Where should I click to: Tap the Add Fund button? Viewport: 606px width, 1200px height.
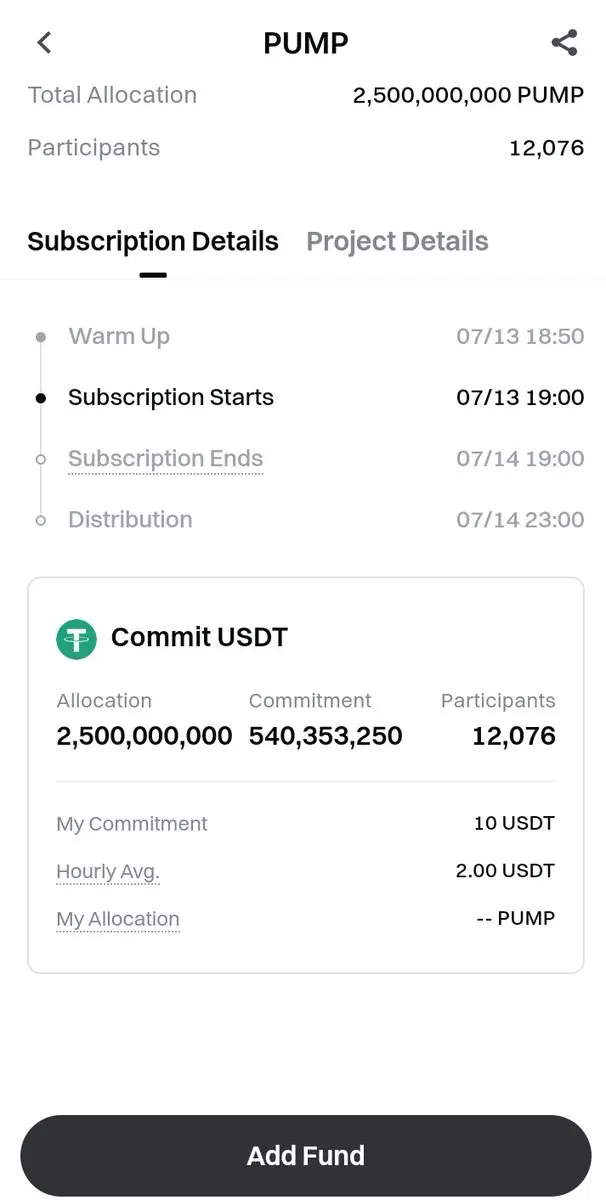point(305,1155)
